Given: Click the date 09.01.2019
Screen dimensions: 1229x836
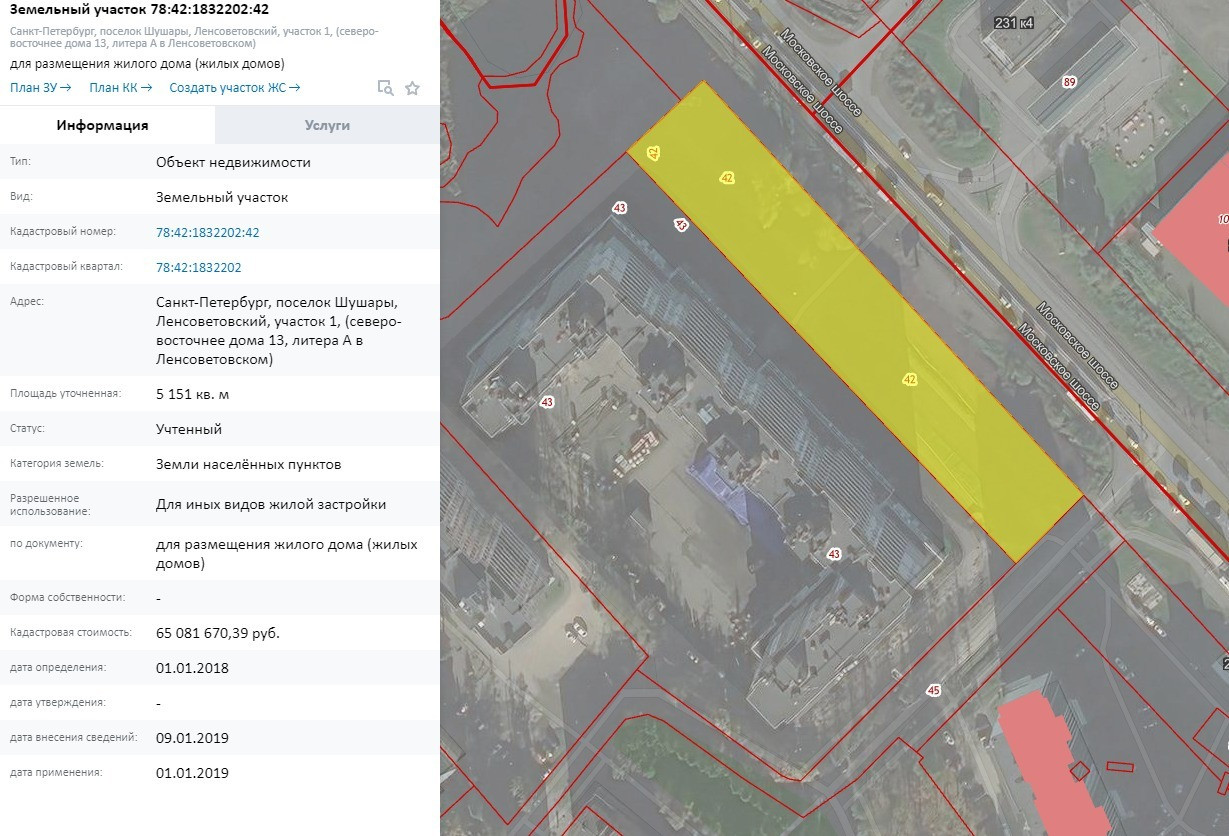Looking at the screenshot, I should [x=193, y=738].
